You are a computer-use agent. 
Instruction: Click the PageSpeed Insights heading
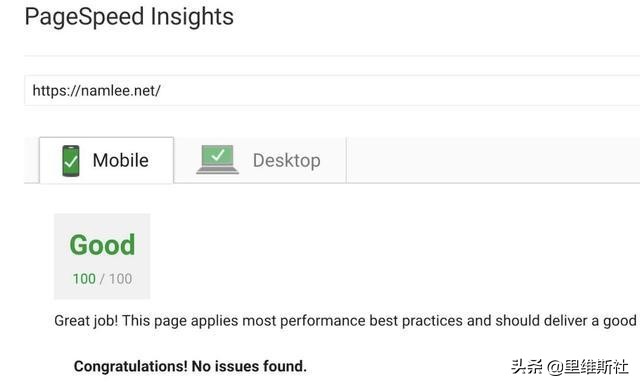[x=129, y=17]
